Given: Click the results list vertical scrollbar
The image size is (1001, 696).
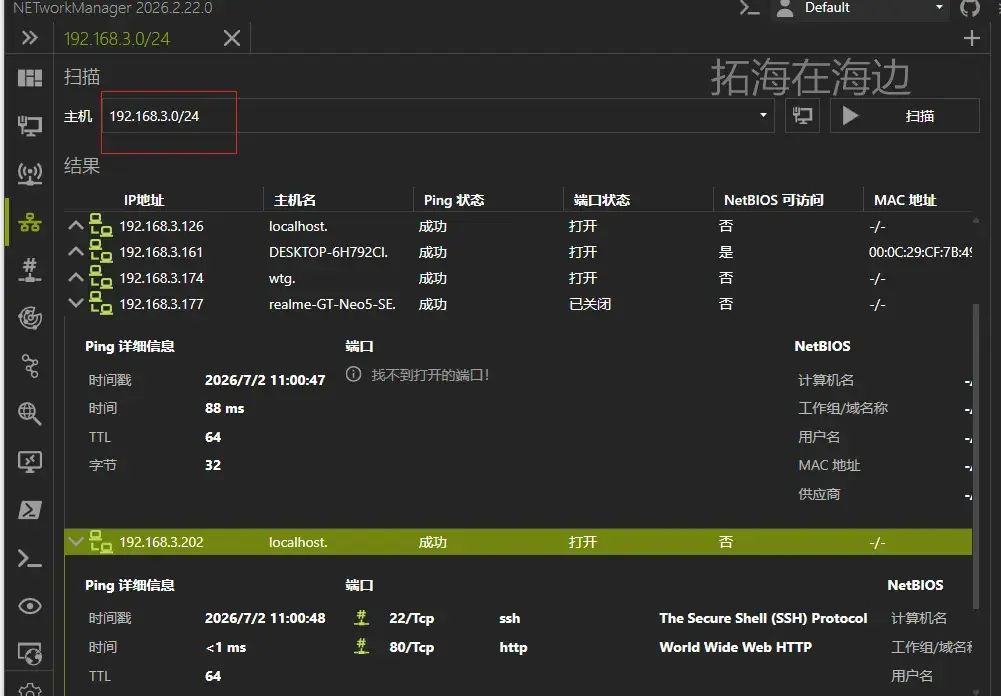Looking at the screenshot, I should pos(975,456).
